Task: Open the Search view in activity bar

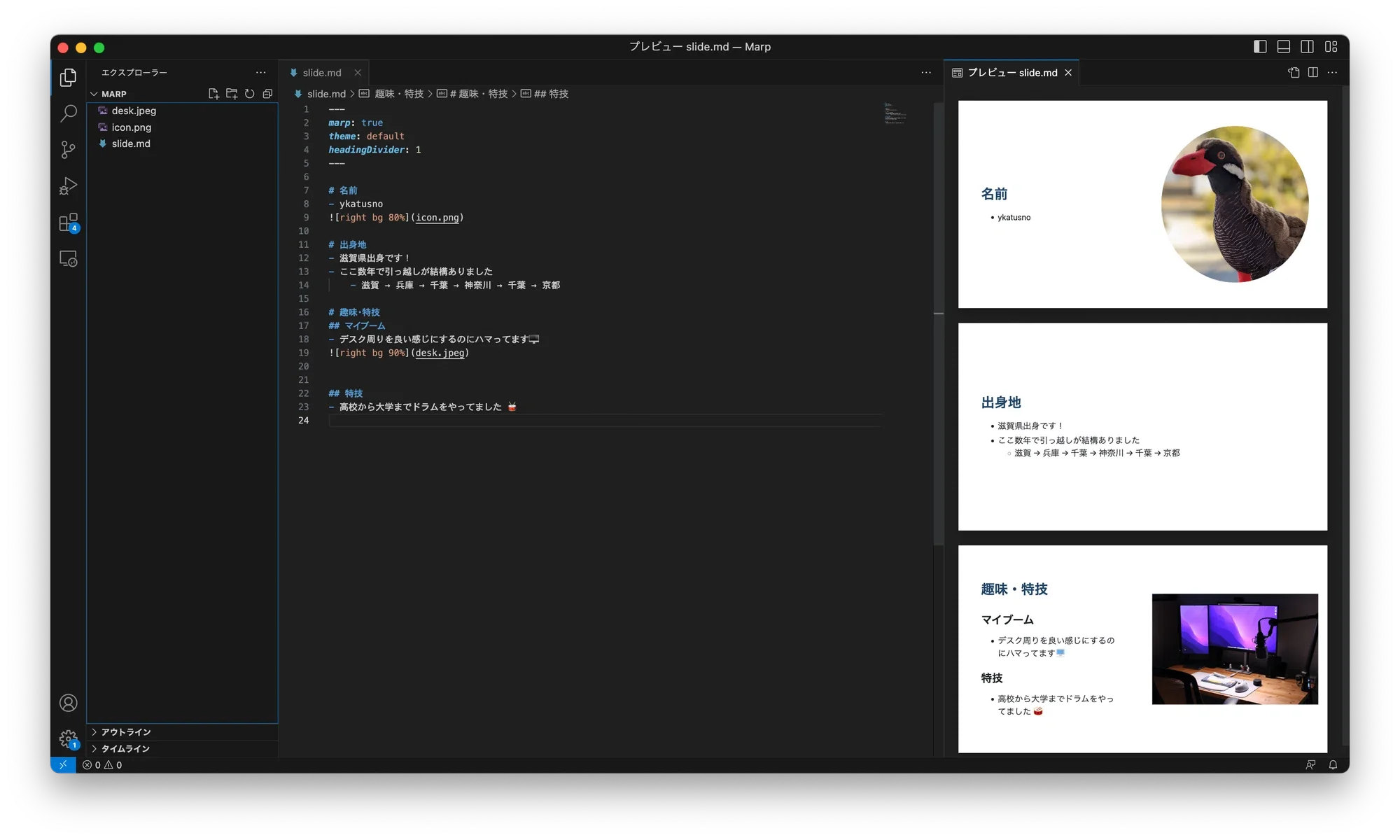Action: [x=68, y=113]
